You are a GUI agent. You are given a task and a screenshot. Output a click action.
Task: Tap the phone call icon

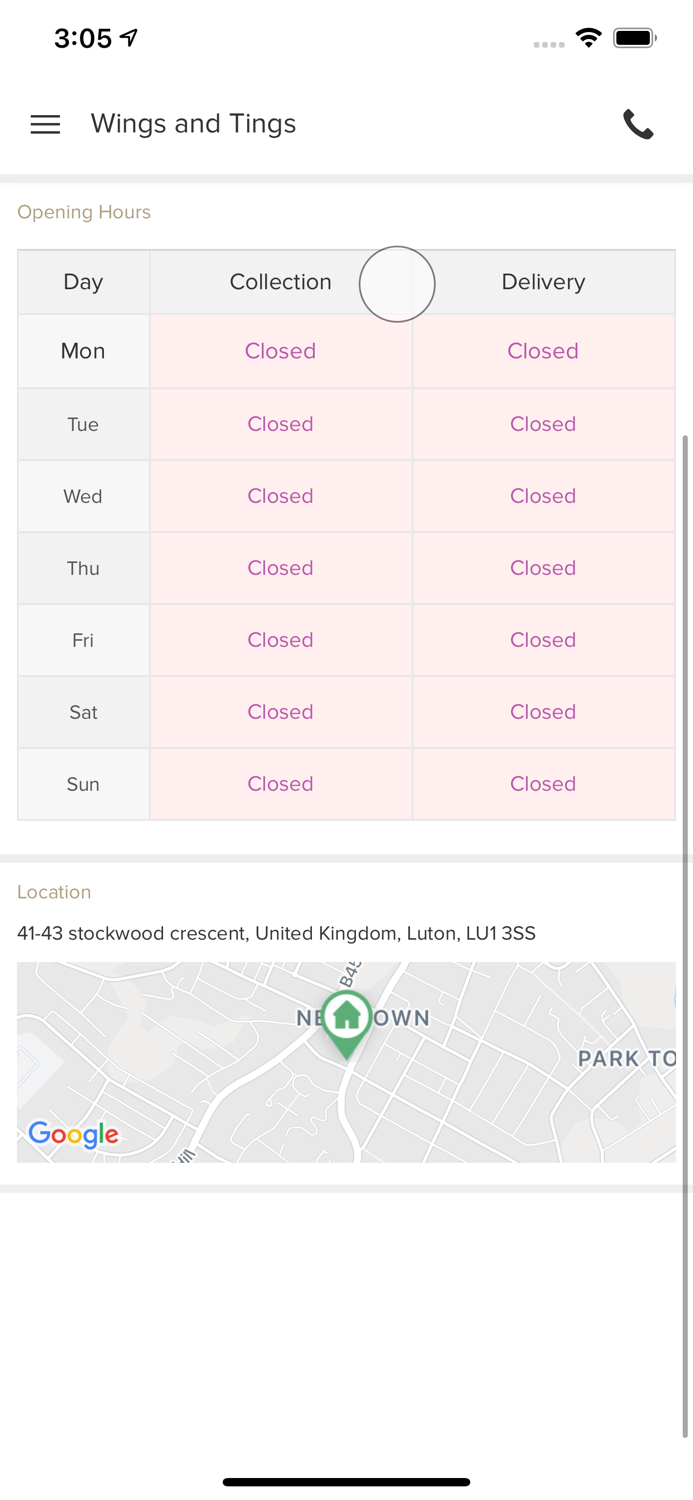(638, 124)
